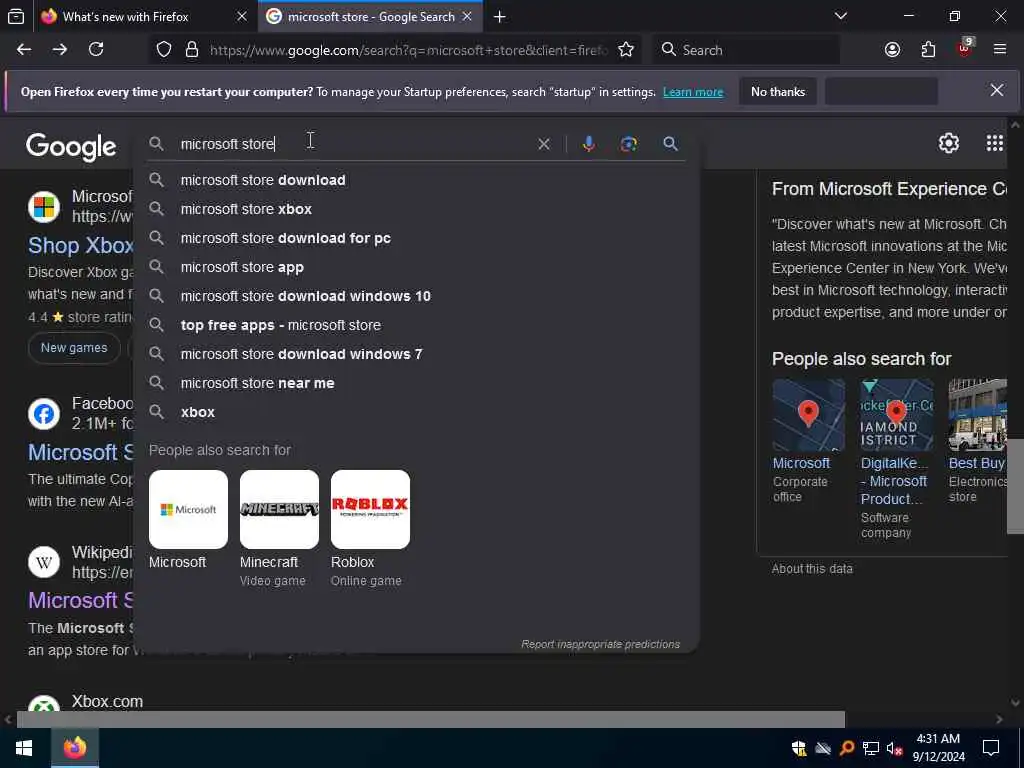1024x768 pixels.
Task: Clear the Google search box text
Action: (x=543, y=144)
